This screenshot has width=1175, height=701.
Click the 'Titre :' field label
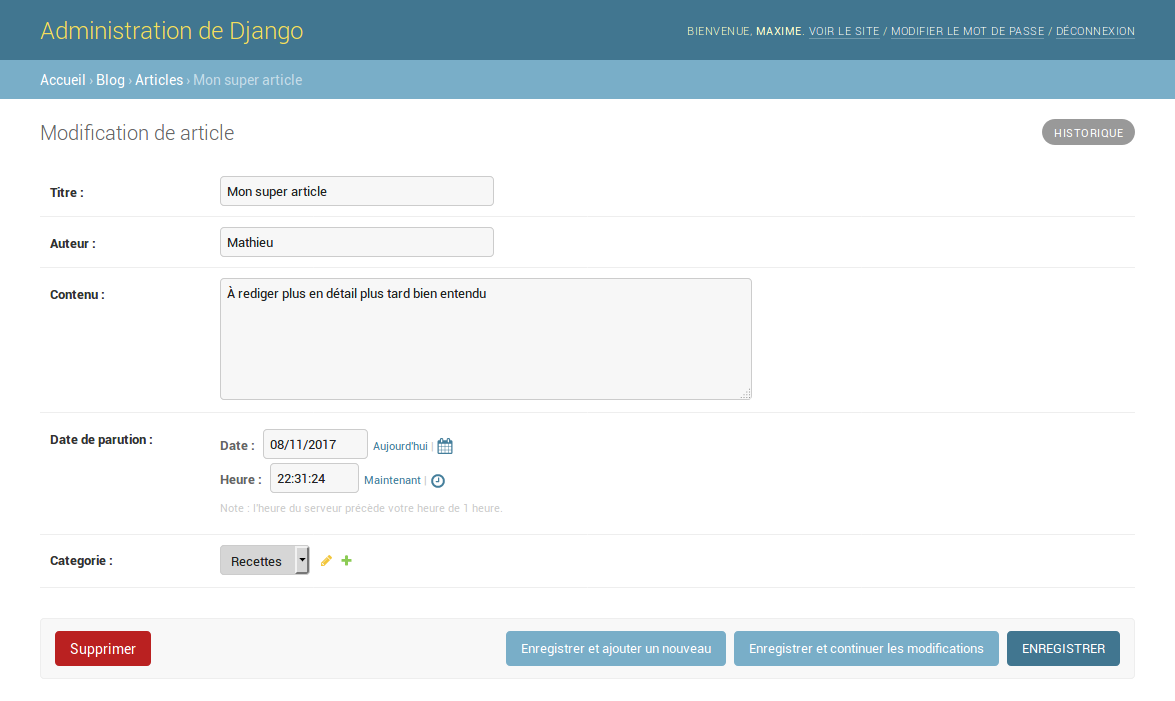coord(67,193)
